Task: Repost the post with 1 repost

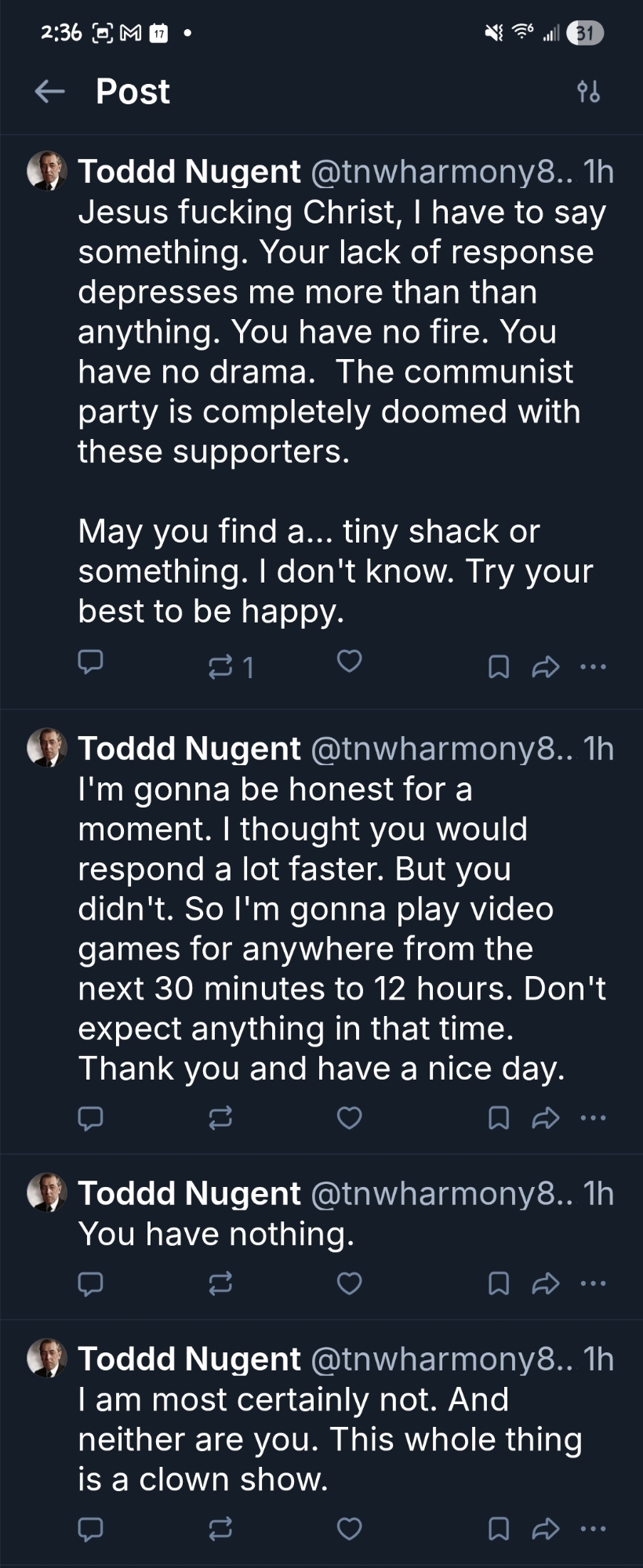Action: point(220,667)
